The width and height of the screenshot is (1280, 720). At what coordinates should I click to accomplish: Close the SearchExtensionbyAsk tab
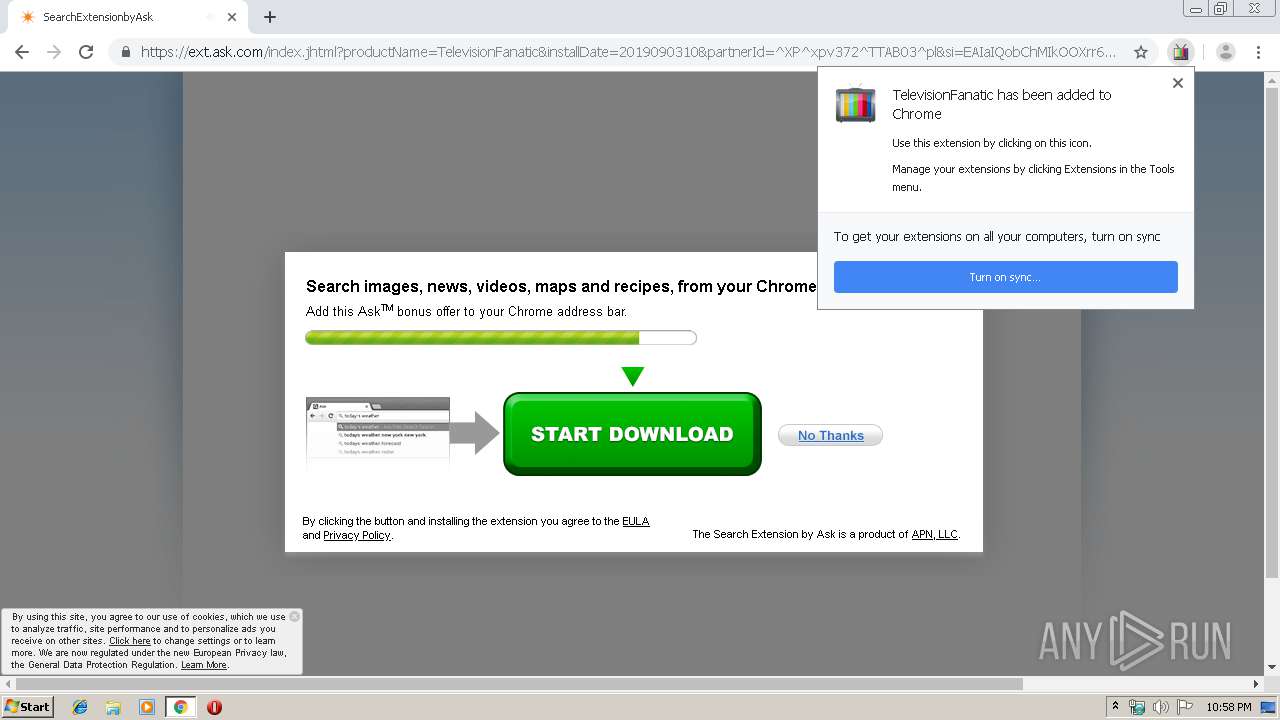click(232, 17)
